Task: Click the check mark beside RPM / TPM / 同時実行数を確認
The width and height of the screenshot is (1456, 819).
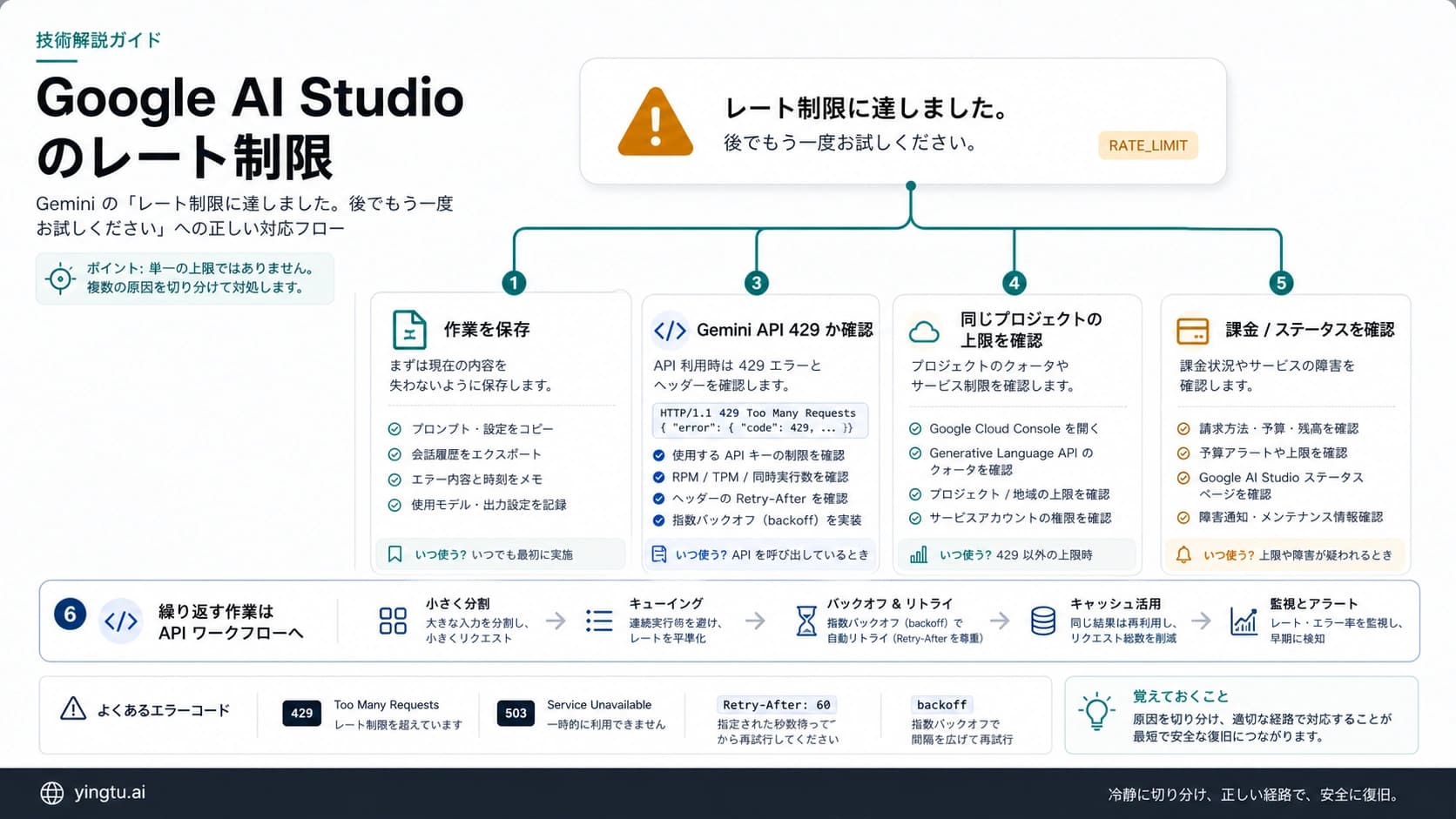Action: coord(659,477)
